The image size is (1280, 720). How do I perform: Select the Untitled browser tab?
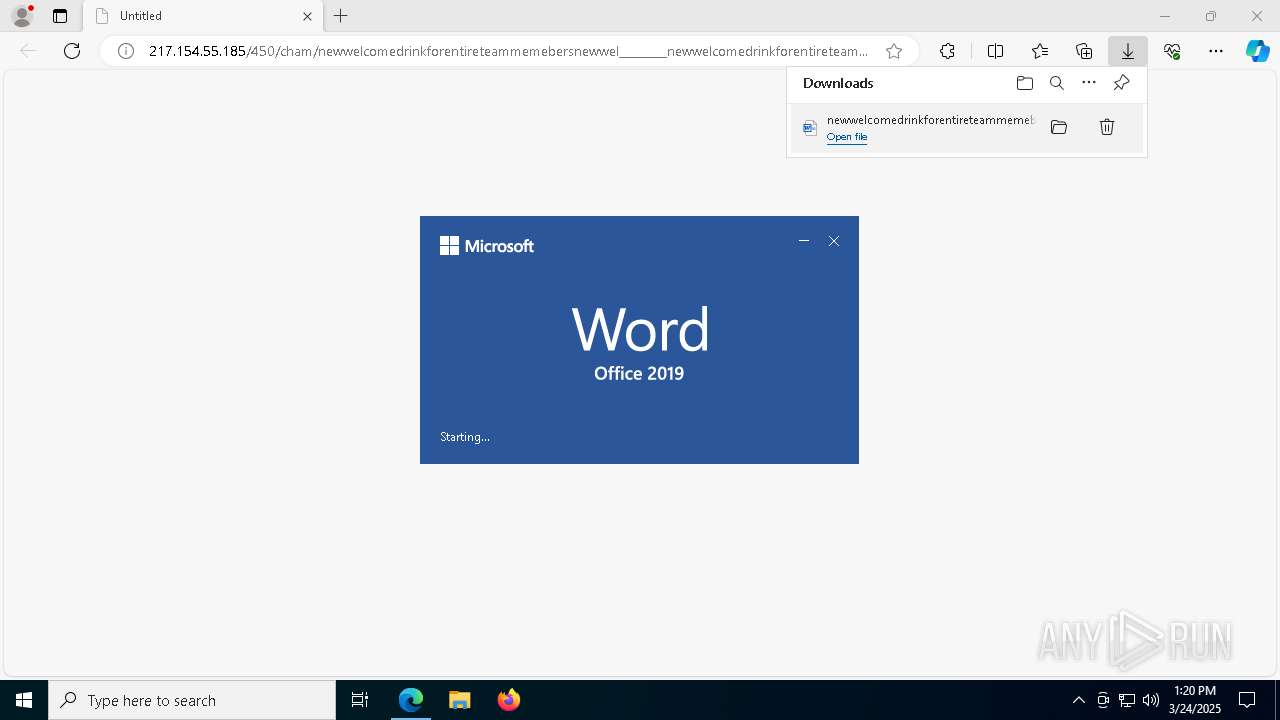(x=203, y=16)
